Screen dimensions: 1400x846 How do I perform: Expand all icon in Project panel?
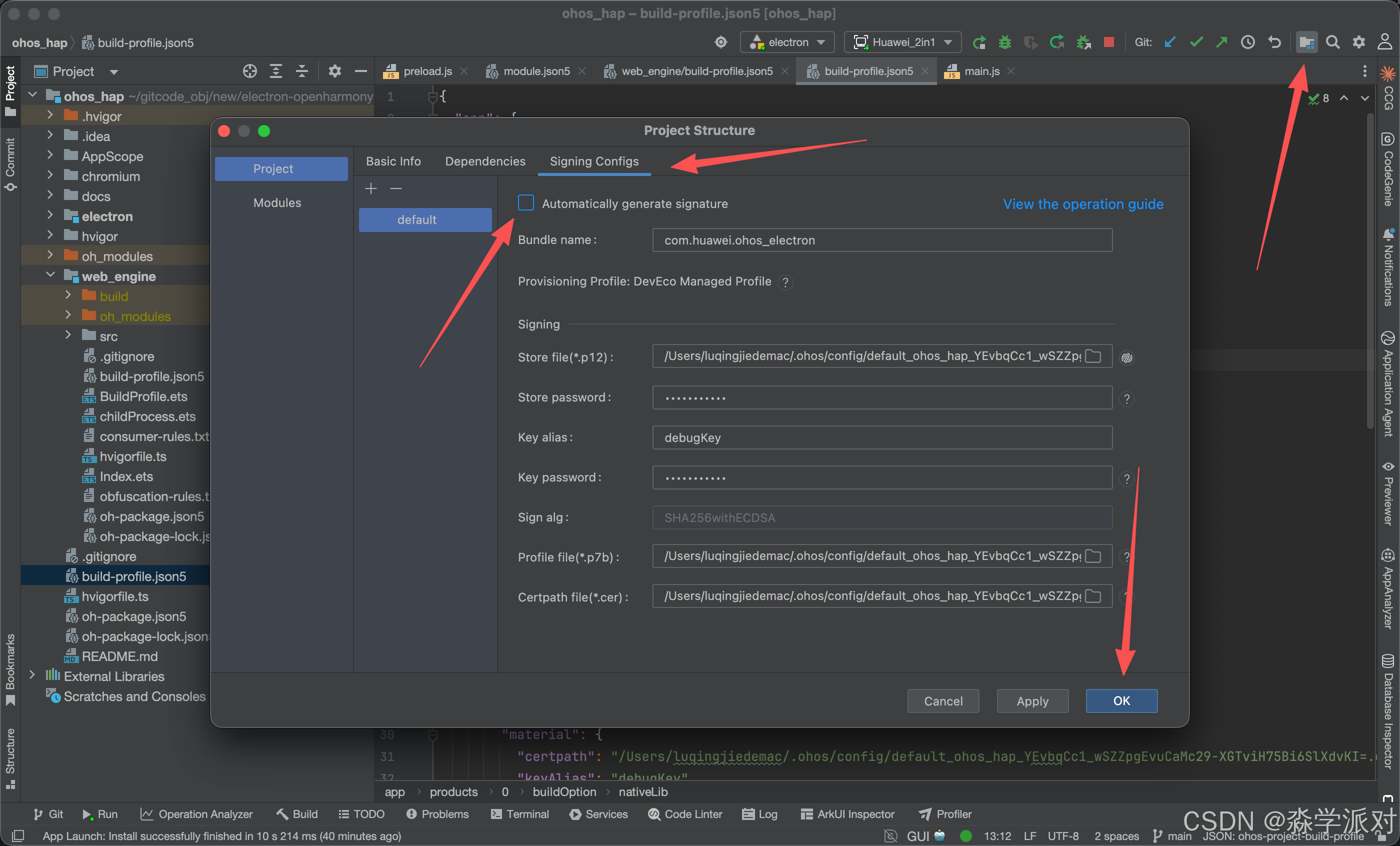coord(275,71)
